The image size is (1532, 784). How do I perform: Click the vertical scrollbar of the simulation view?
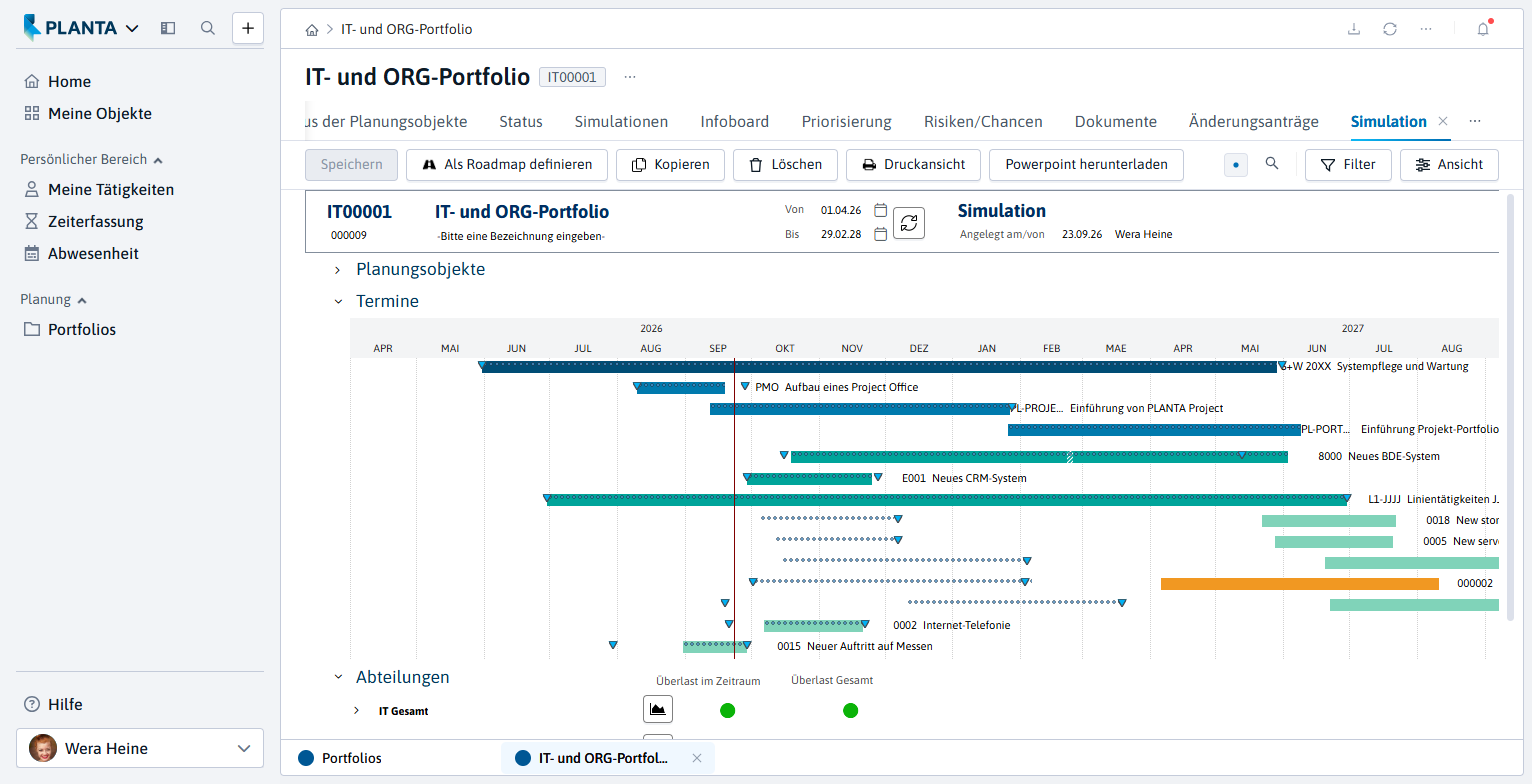click(x=1510, y=406)
